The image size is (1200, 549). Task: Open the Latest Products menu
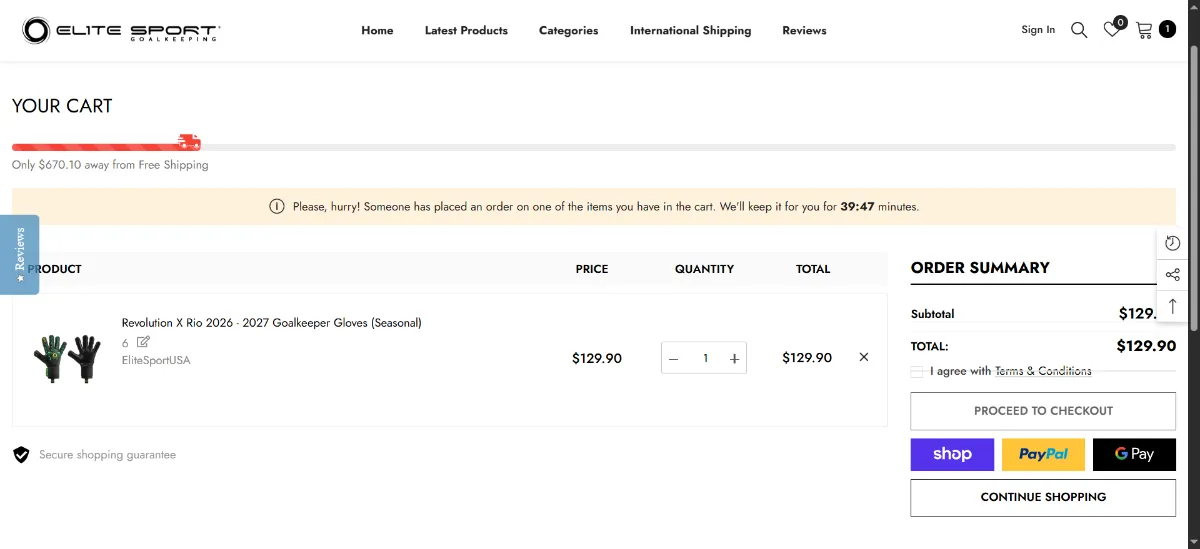[466, 31]
